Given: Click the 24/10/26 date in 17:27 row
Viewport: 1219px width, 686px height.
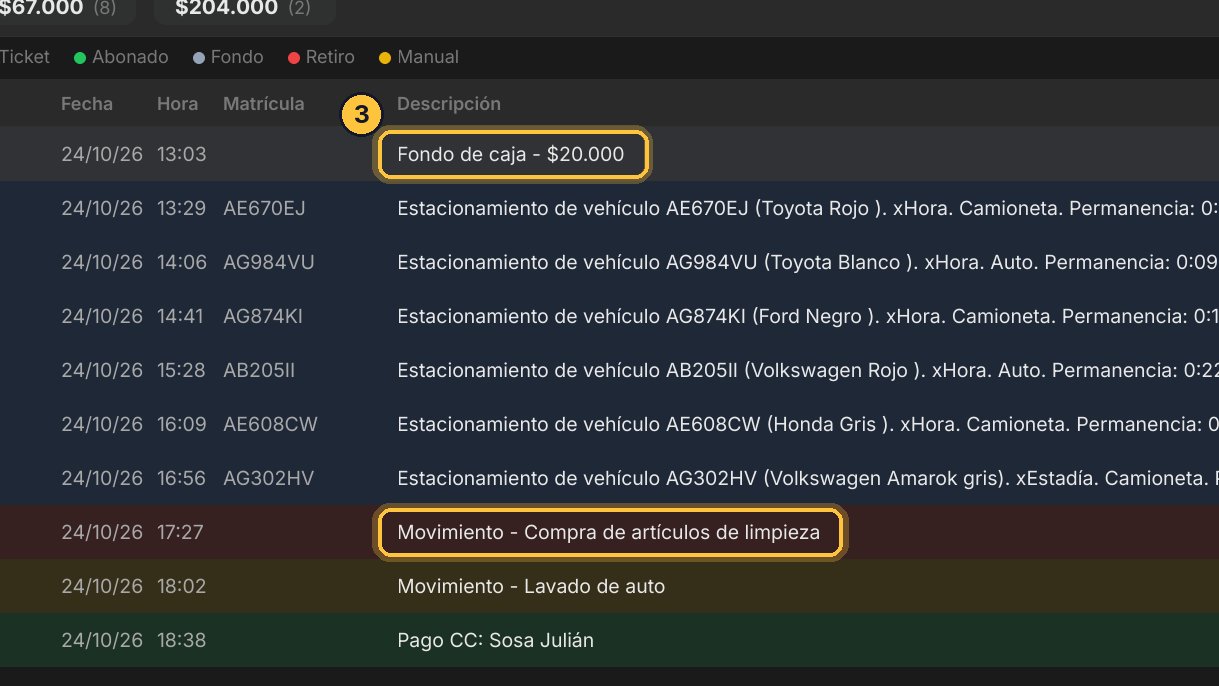Looking at the screenshot, I should [102, 532].
